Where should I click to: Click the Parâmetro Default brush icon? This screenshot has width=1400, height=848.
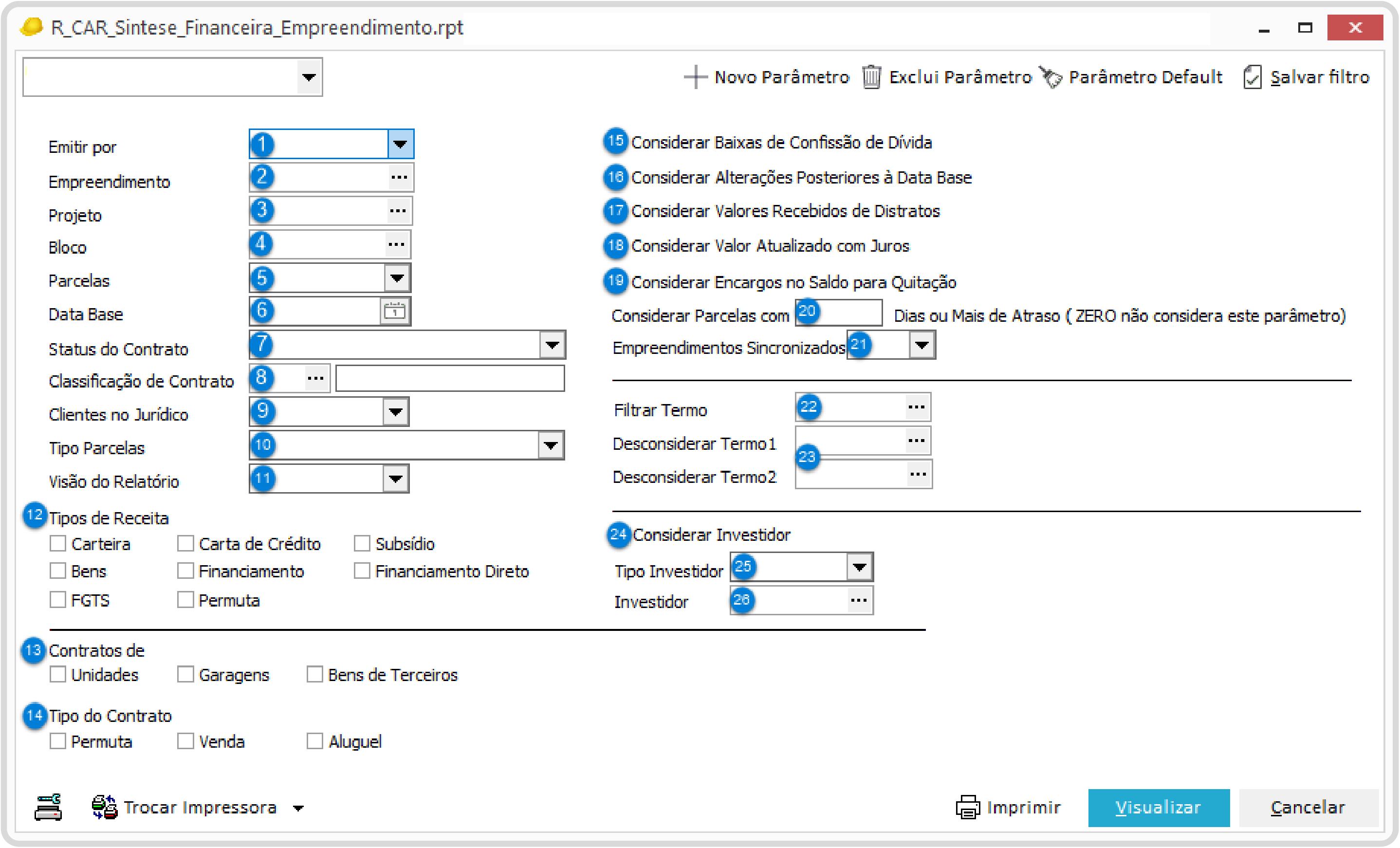(1050, 77)
